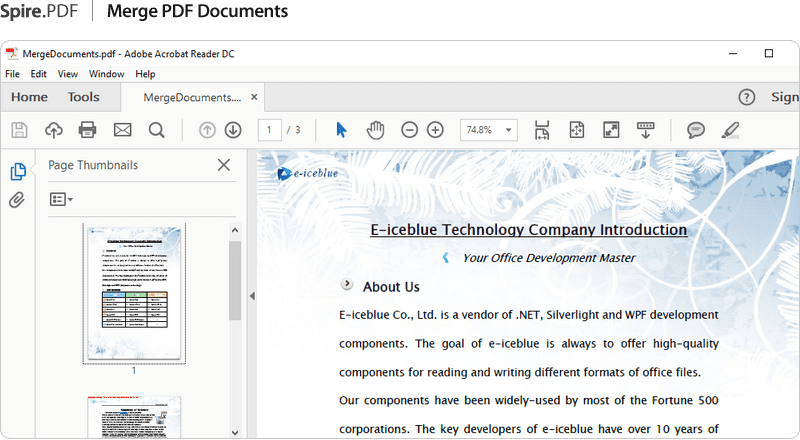Show Page Thumbnails panel icon in sidebar

[x=18, y=172]
